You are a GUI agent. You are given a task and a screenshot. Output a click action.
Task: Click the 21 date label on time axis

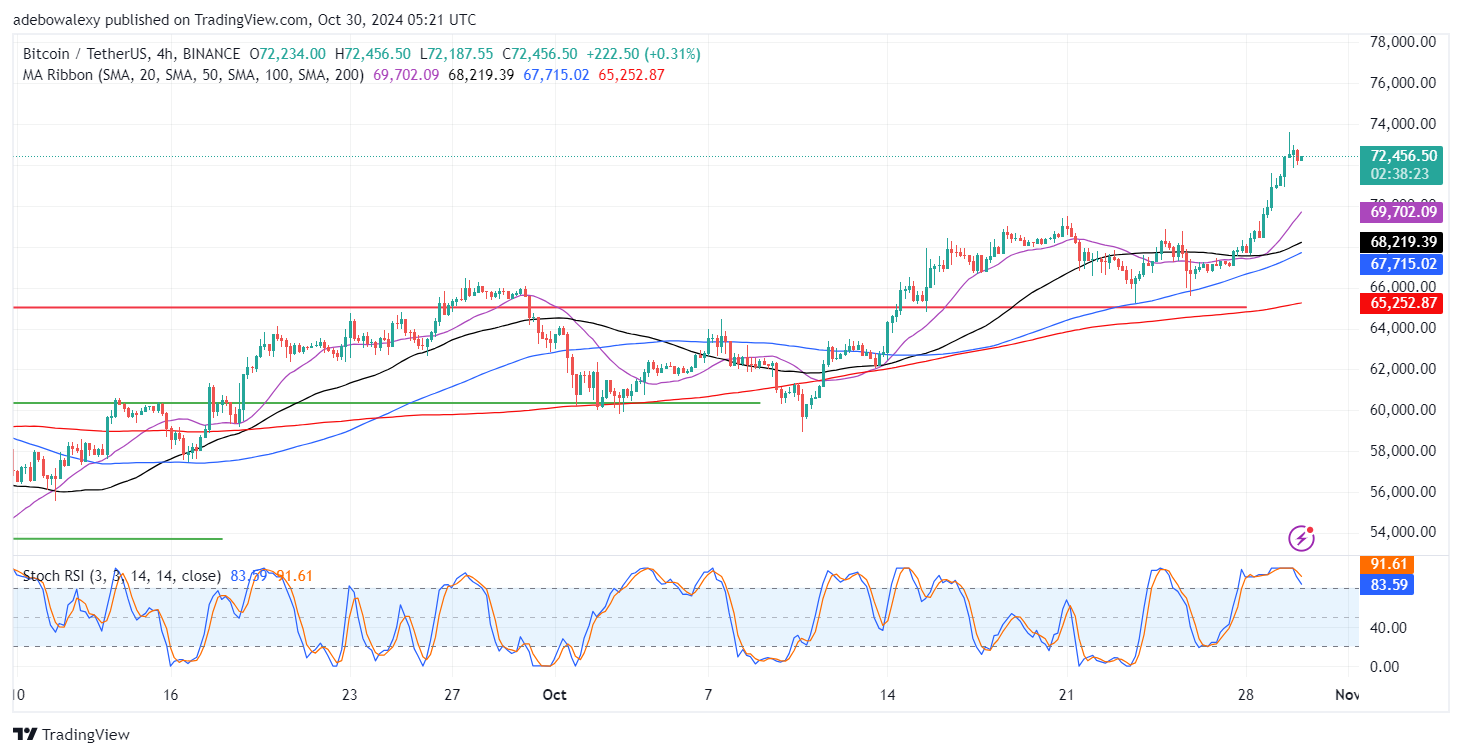tap(1066, 695)
